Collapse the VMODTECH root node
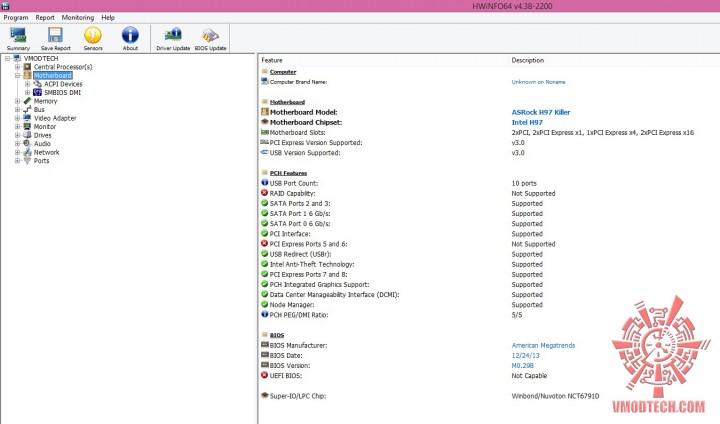Image resolution: width=720 pixels, height=424 pixels. (x=7, y=58)
